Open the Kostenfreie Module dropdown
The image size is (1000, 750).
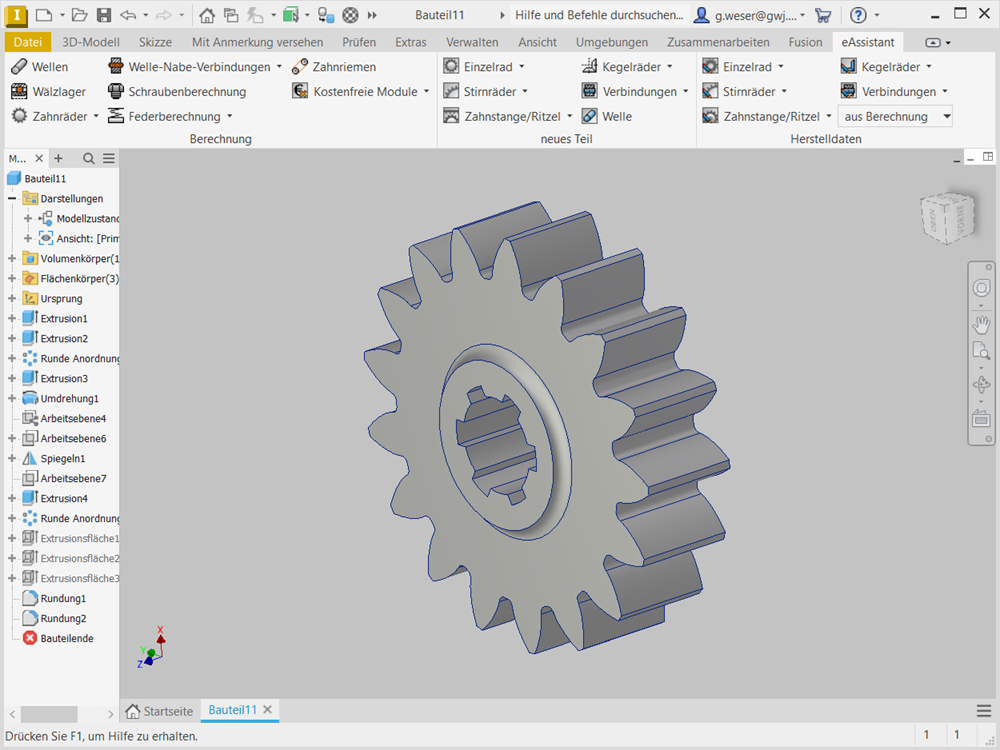pyautogui.click(x=426, y=92)
